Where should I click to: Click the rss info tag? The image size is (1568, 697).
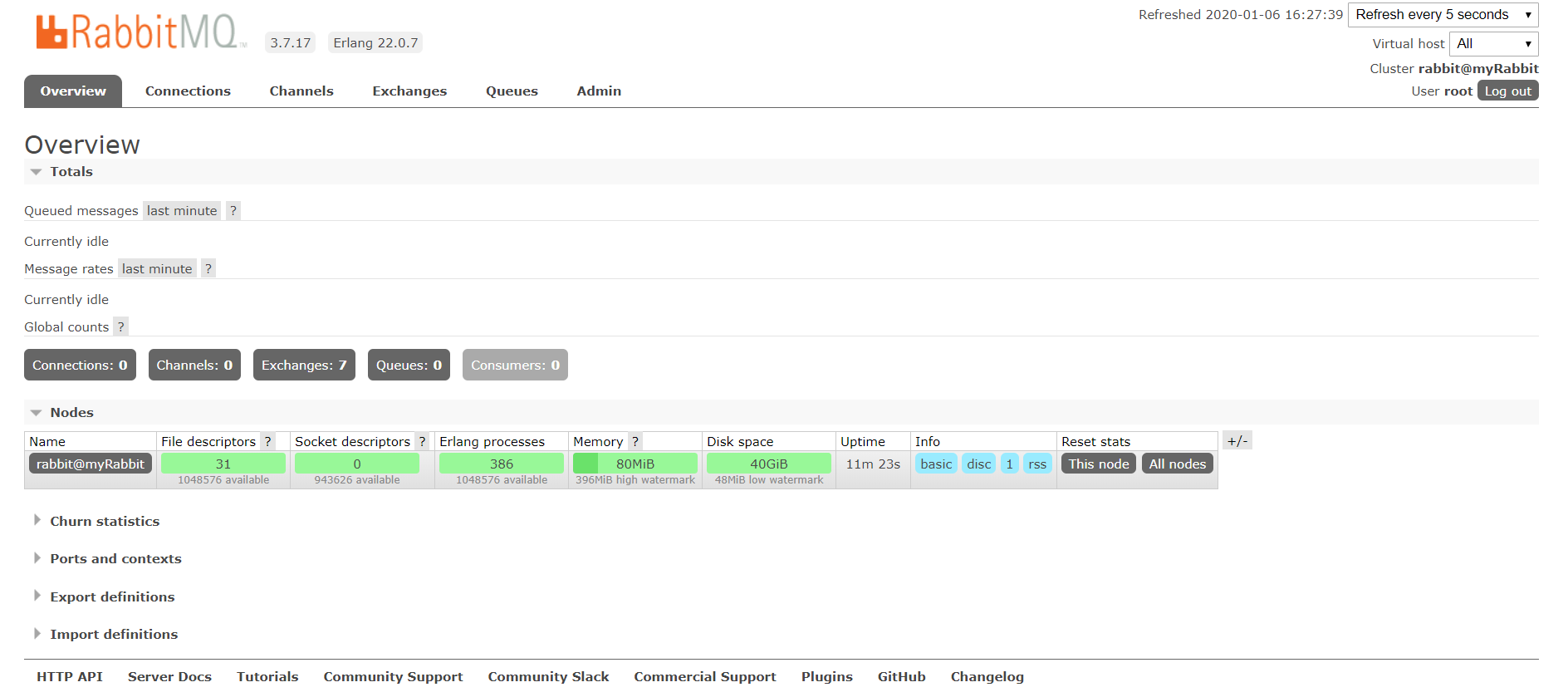(1037, 464)
